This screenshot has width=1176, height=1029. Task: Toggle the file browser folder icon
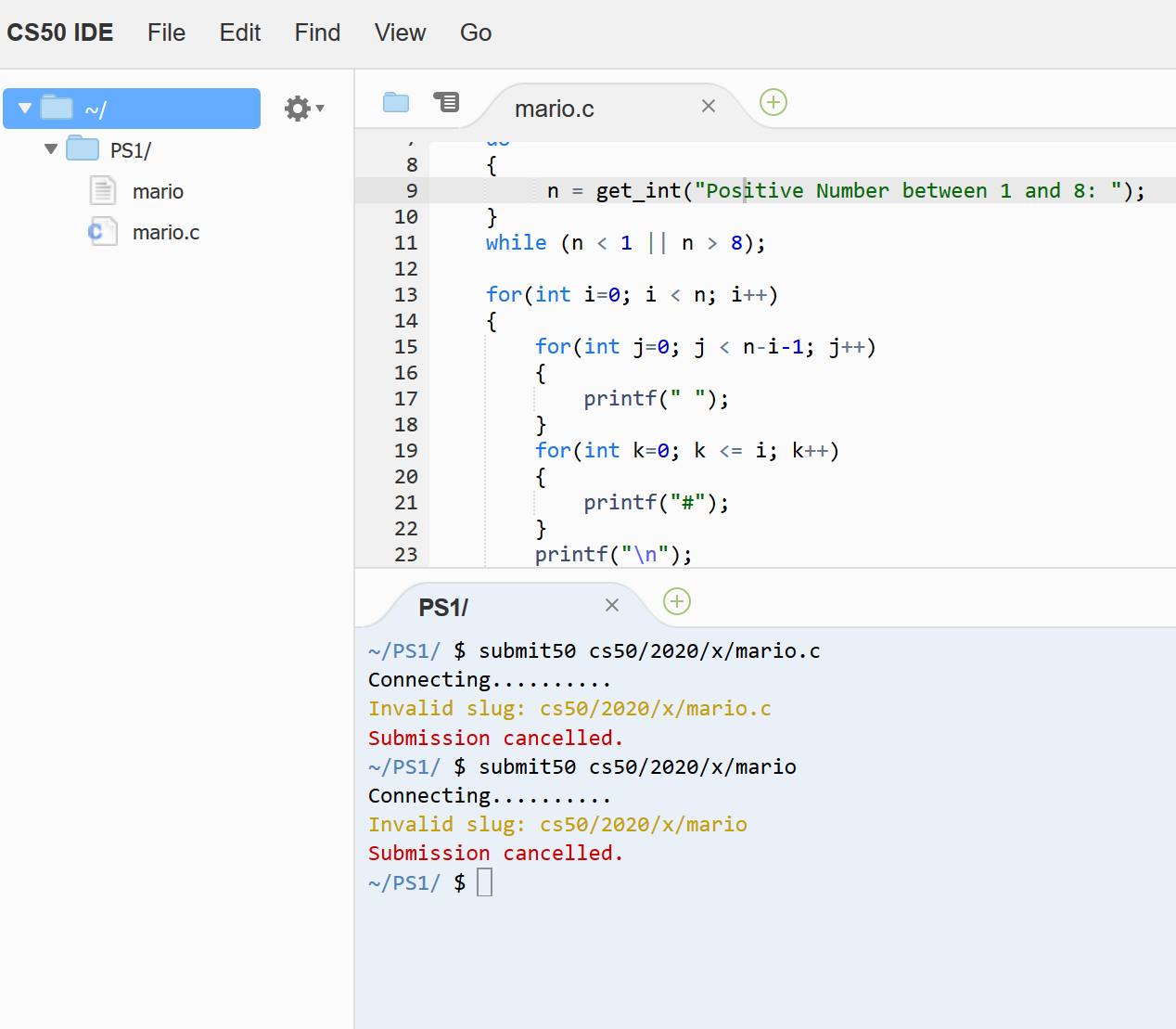[396, 102]
